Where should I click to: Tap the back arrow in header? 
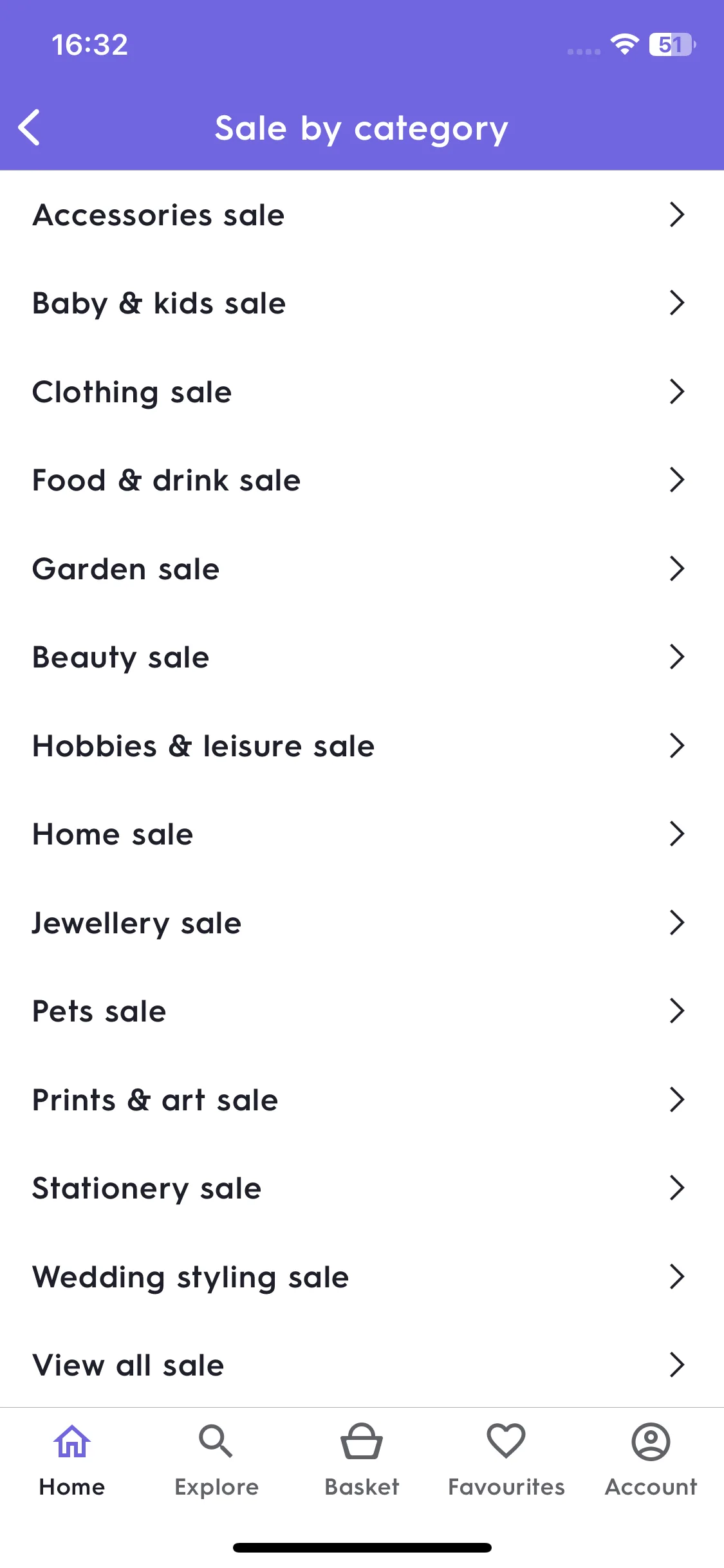[29, 127]
